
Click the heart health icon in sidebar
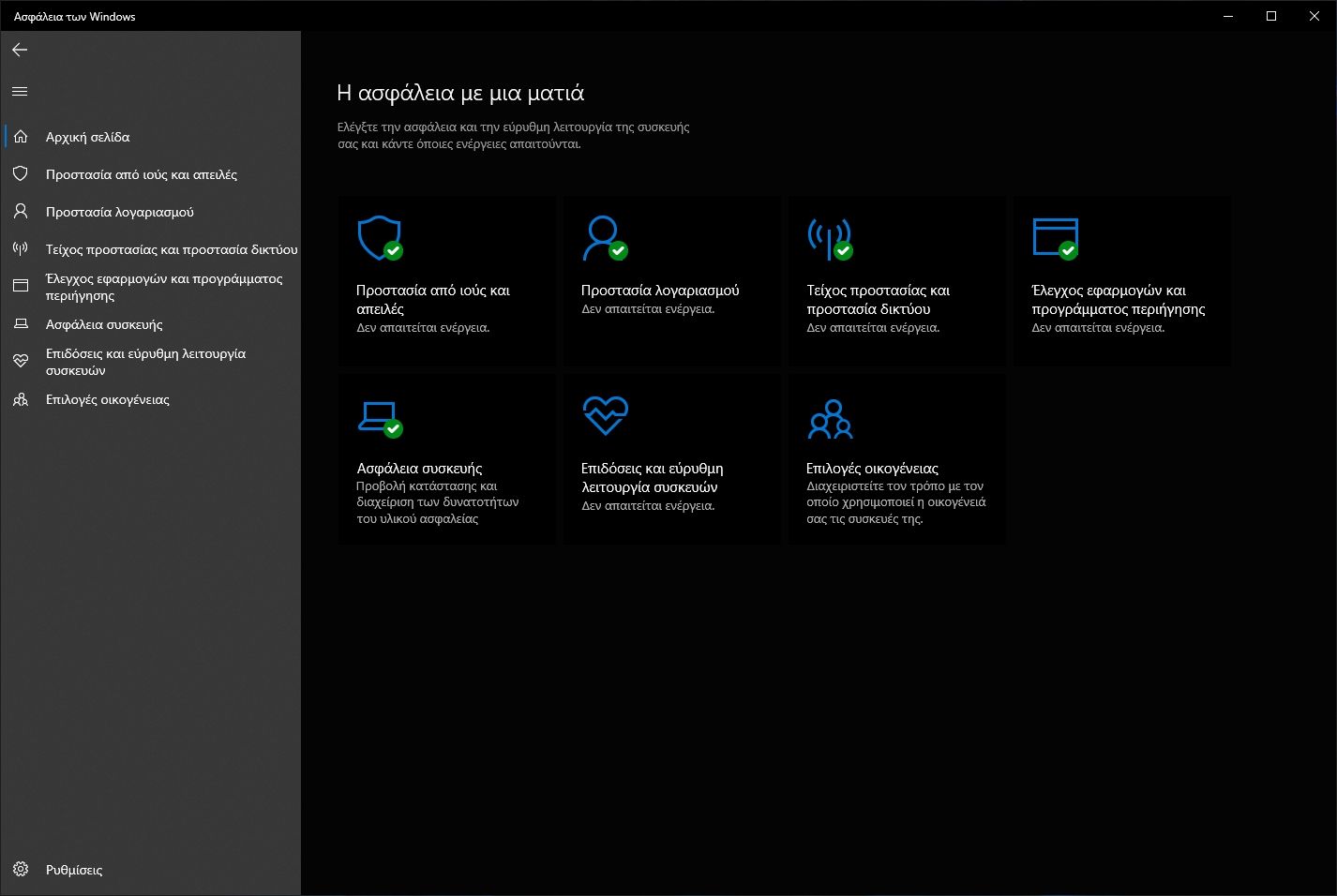coord(21,361)
